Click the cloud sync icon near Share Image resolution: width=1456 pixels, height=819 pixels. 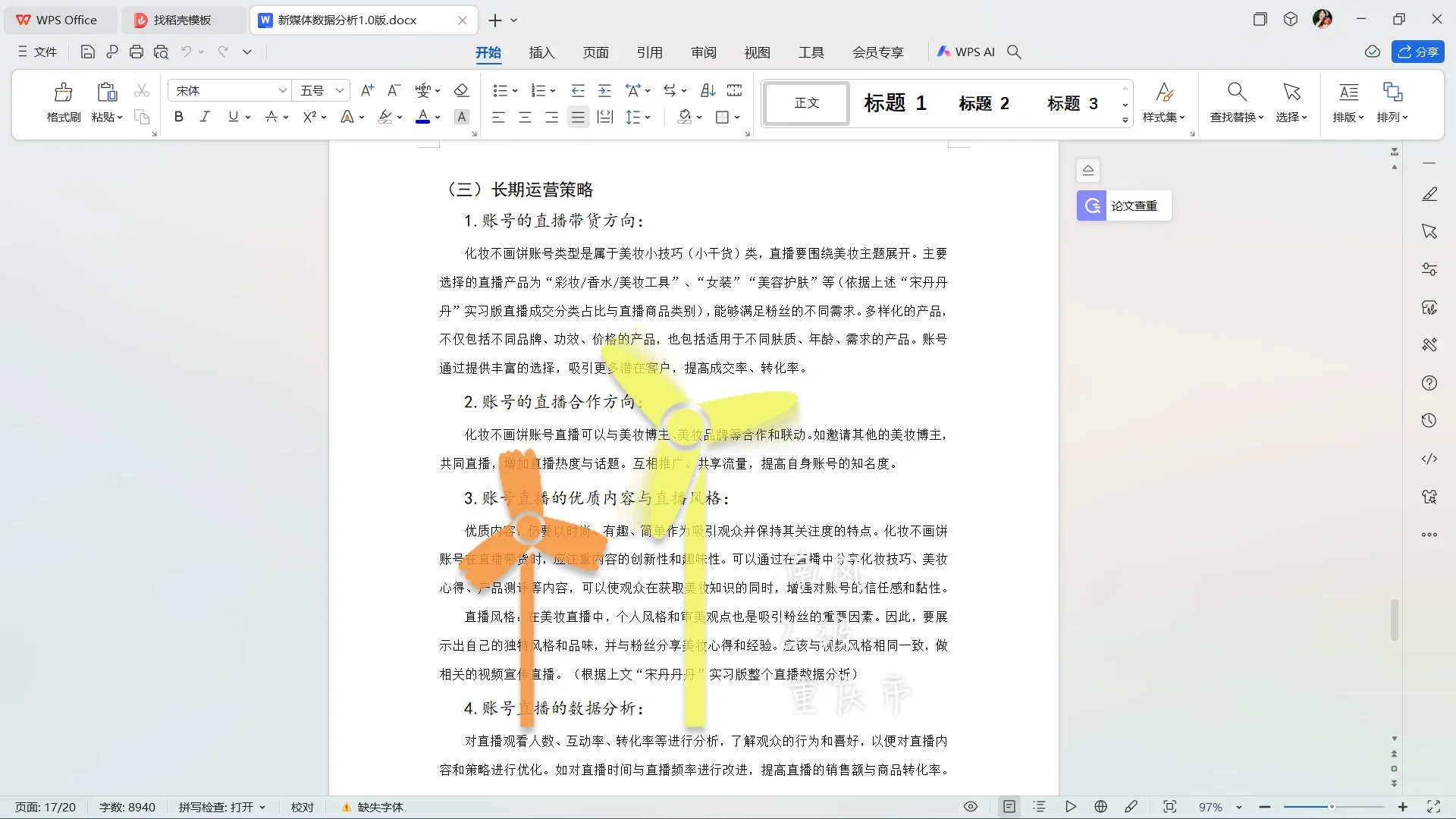(x=1373, y=52)
